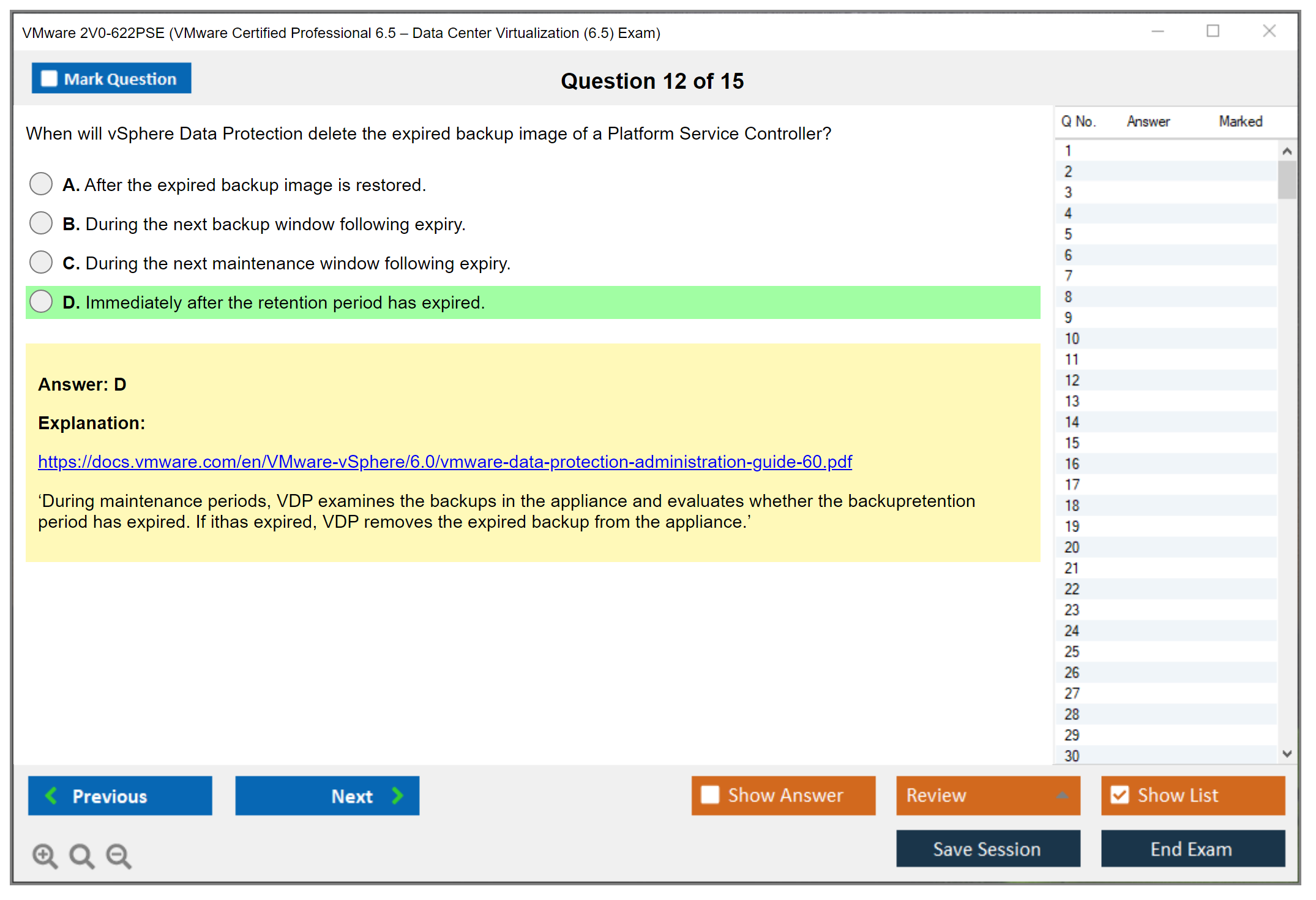
Task: Choose option C about the maintenance window
Action: pyautogui.click(x=41, y=262)
